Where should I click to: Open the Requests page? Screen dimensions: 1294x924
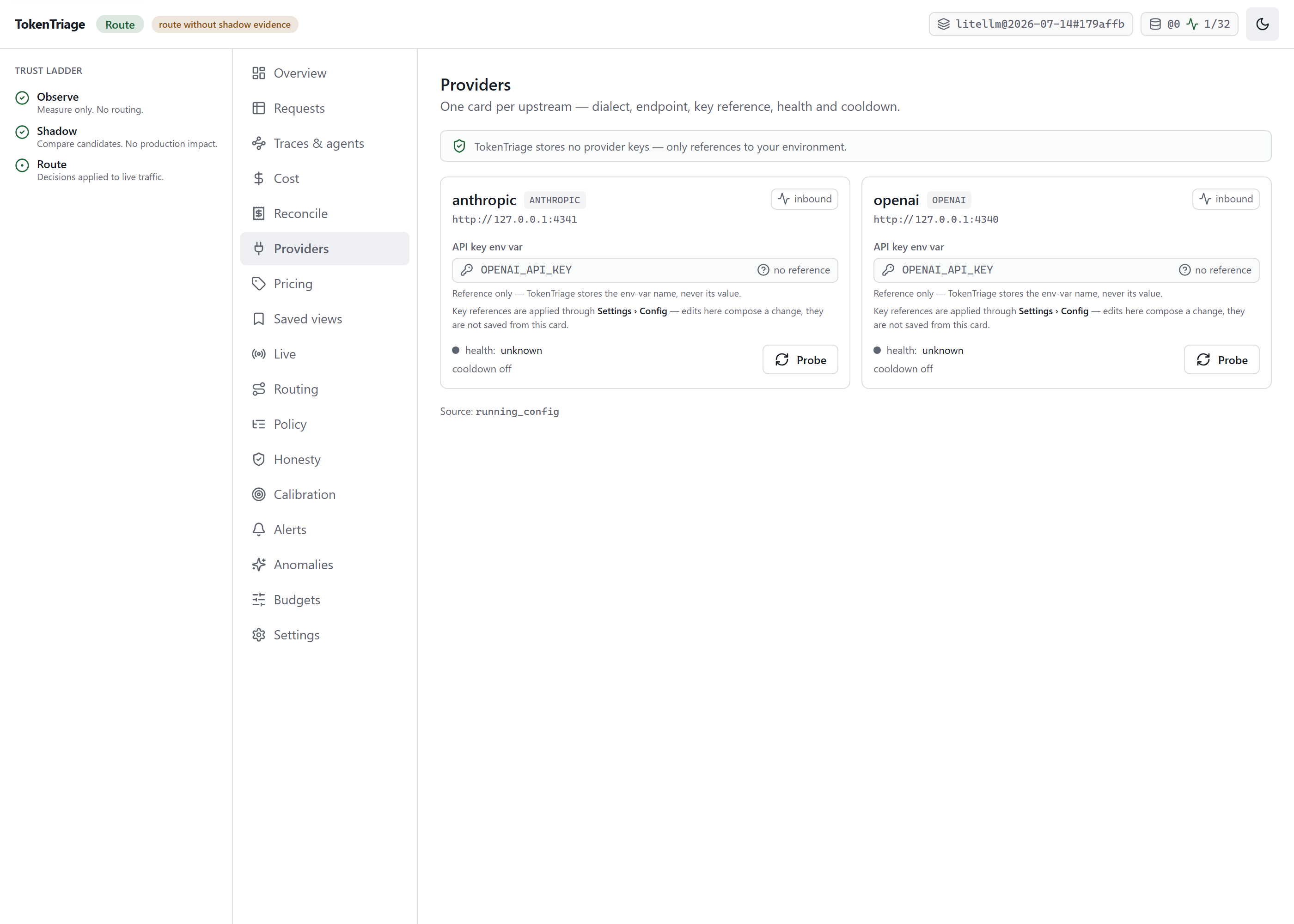pyautogui.click(x=324, y=108)
